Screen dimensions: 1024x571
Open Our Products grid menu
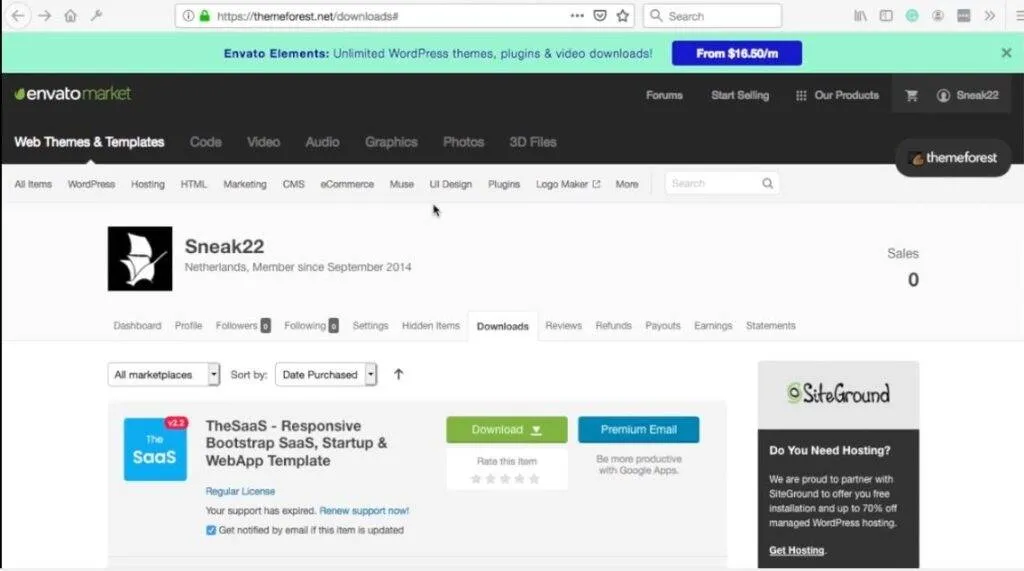click(x=837, y=95)
